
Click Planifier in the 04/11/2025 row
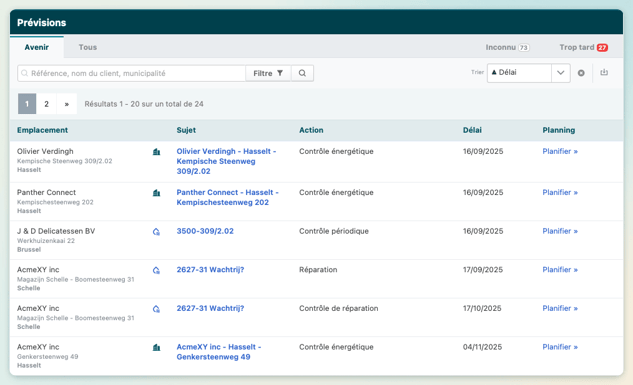tap(560, 347)
